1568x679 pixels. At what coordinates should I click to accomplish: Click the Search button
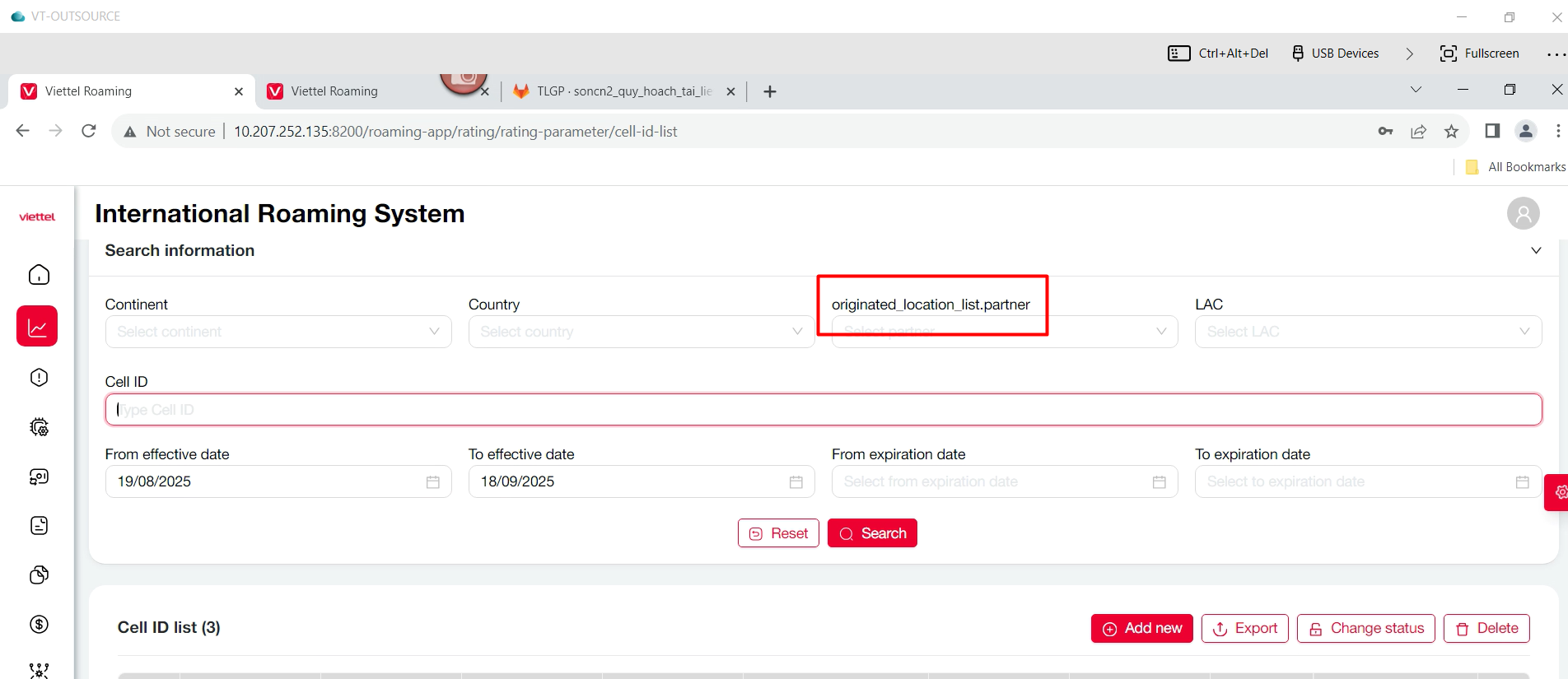point(872,533)
